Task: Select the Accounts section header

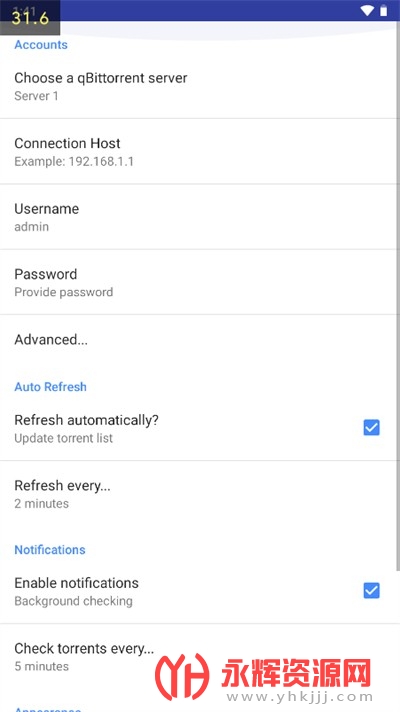Action: pyautogui.click(x=41, y=44)
